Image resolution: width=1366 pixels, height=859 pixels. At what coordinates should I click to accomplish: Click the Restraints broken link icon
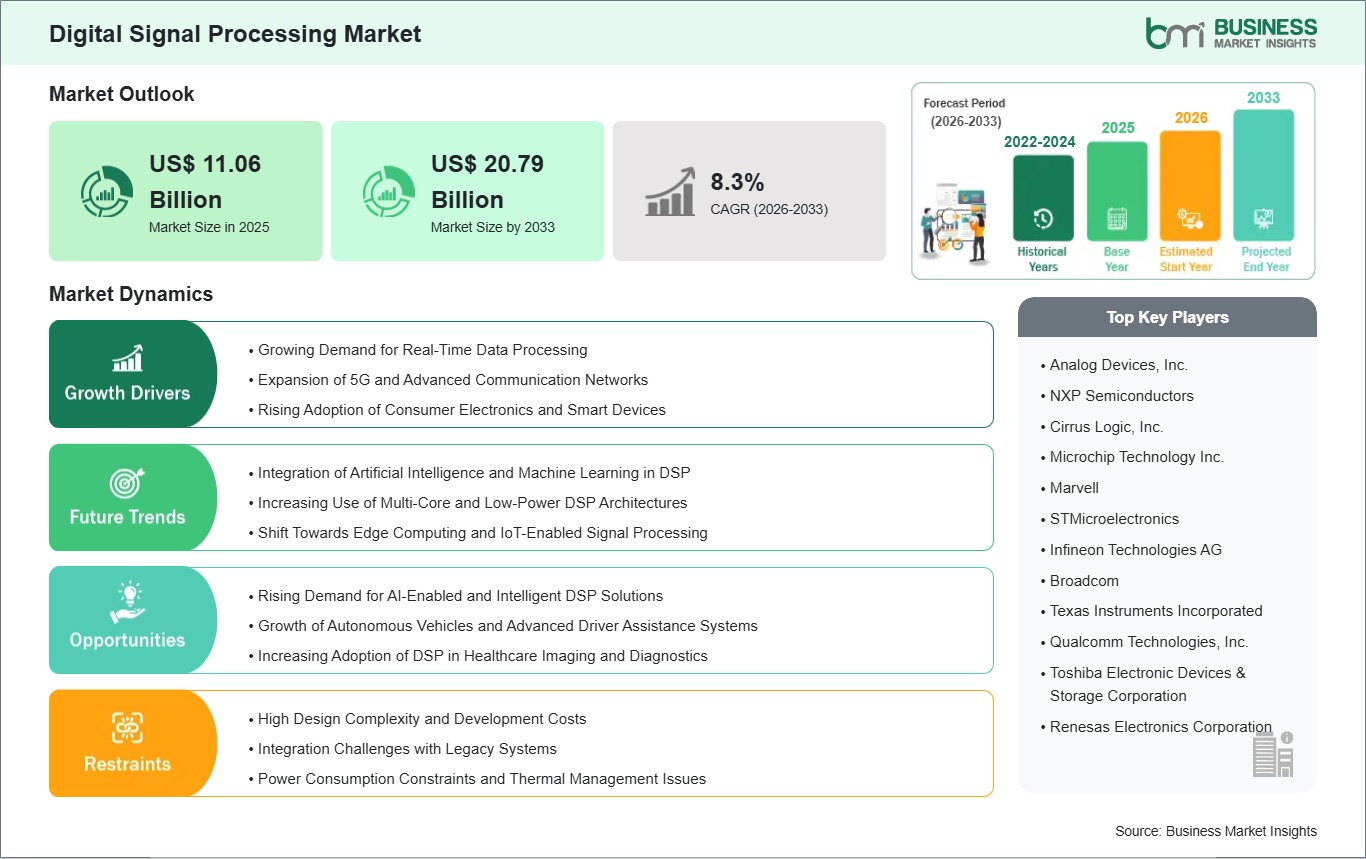[x=127, y=728]
